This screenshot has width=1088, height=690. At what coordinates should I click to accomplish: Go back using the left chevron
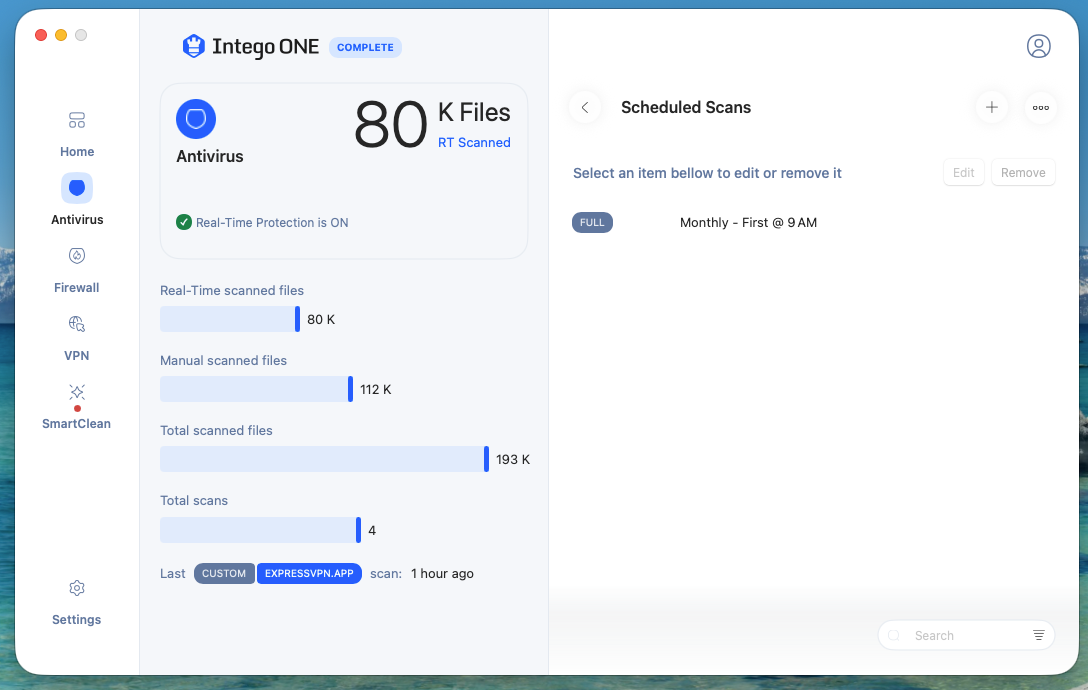[585, 108]
